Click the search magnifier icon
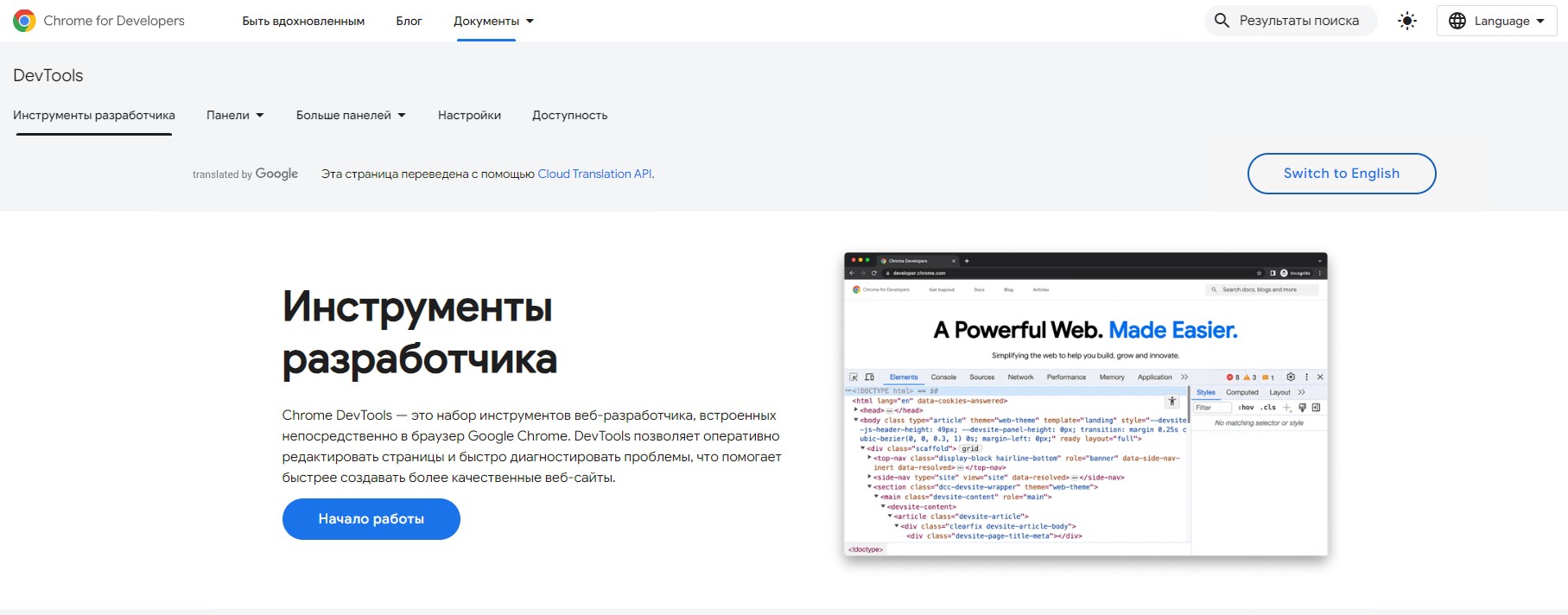The height and width of the screenshot is (615, 1568). (x=1222, y=21)
